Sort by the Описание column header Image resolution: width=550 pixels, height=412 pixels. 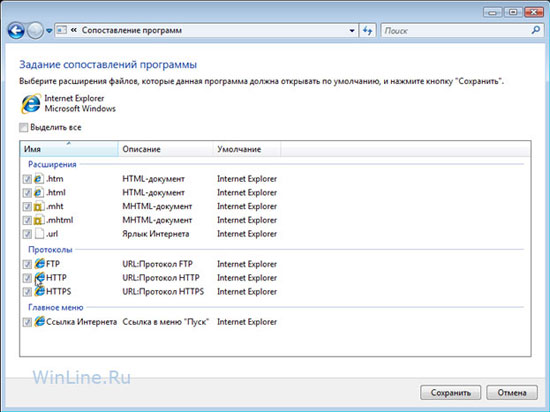[166, 149]
